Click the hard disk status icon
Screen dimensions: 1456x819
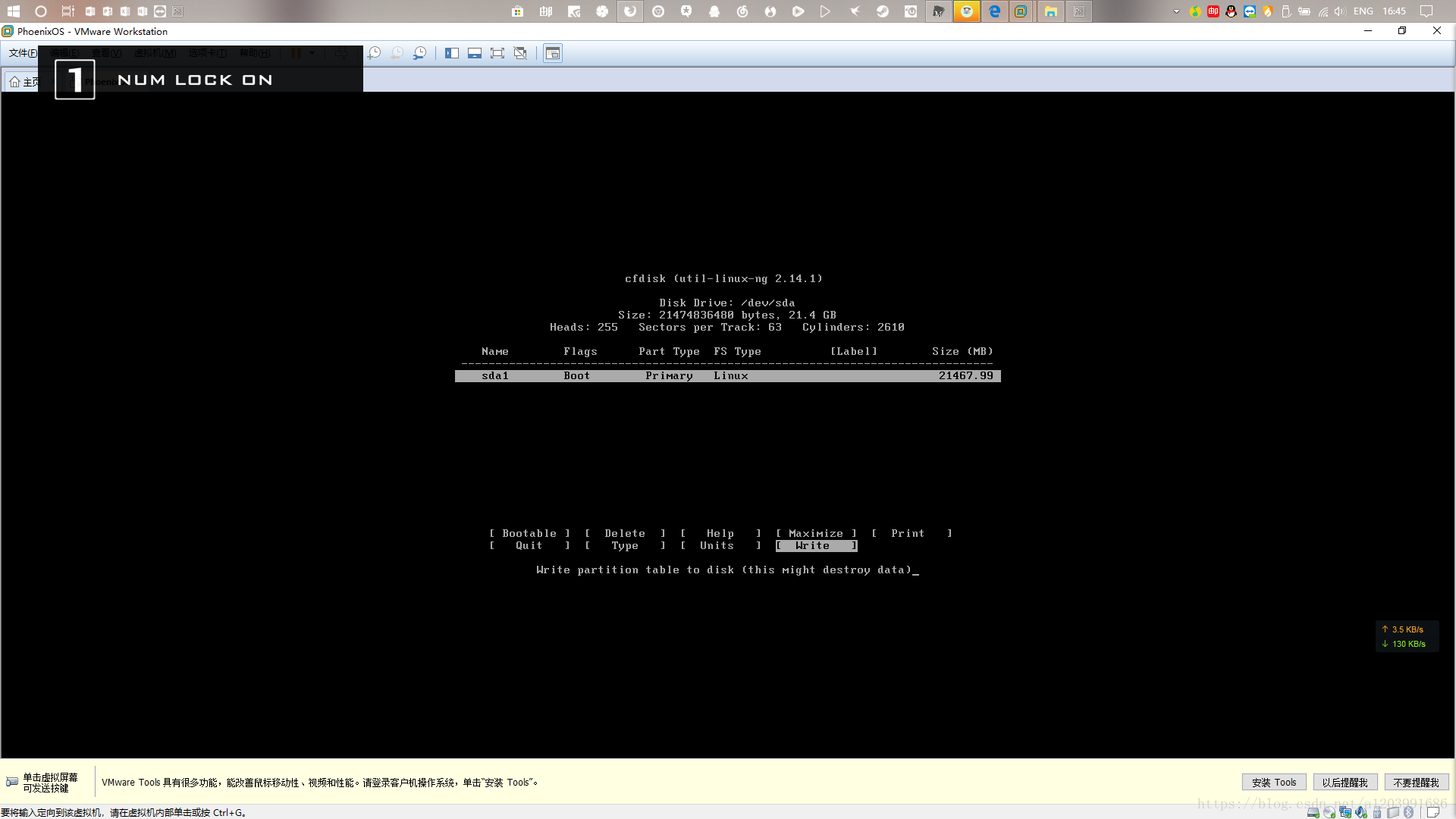(x=1313, y=812)
